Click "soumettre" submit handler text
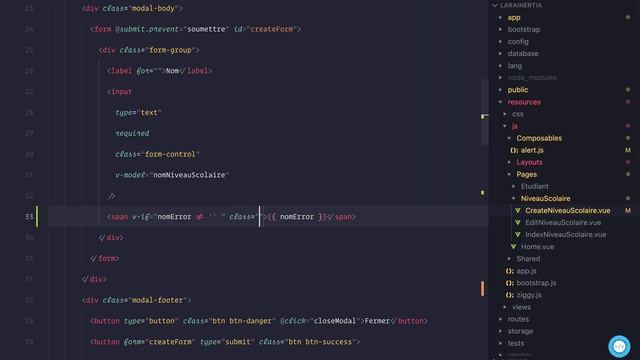640x360 pixels. pyautogui.click(x=206, y=29)
